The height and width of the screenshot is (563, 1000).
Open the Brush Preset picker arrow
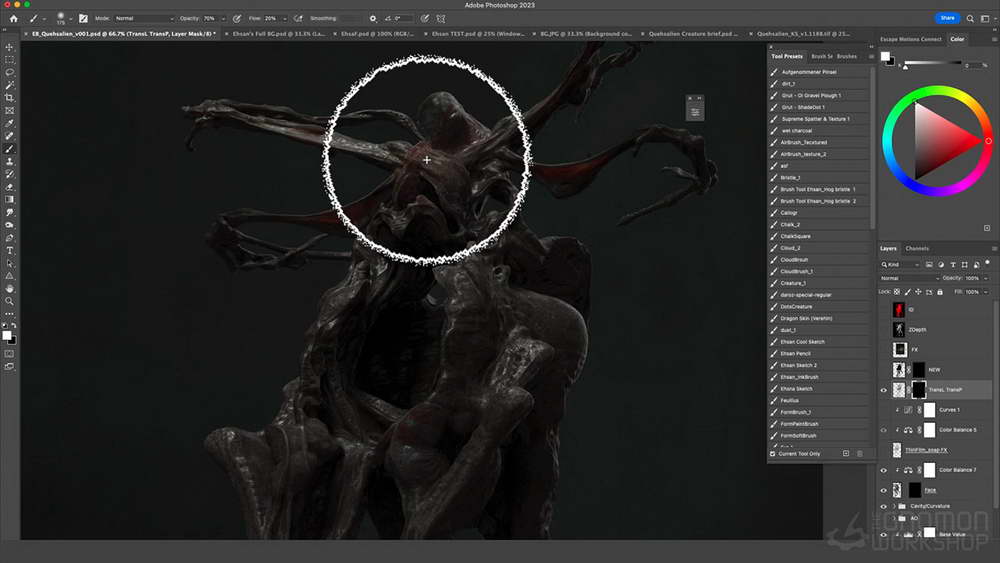point(71,19)
